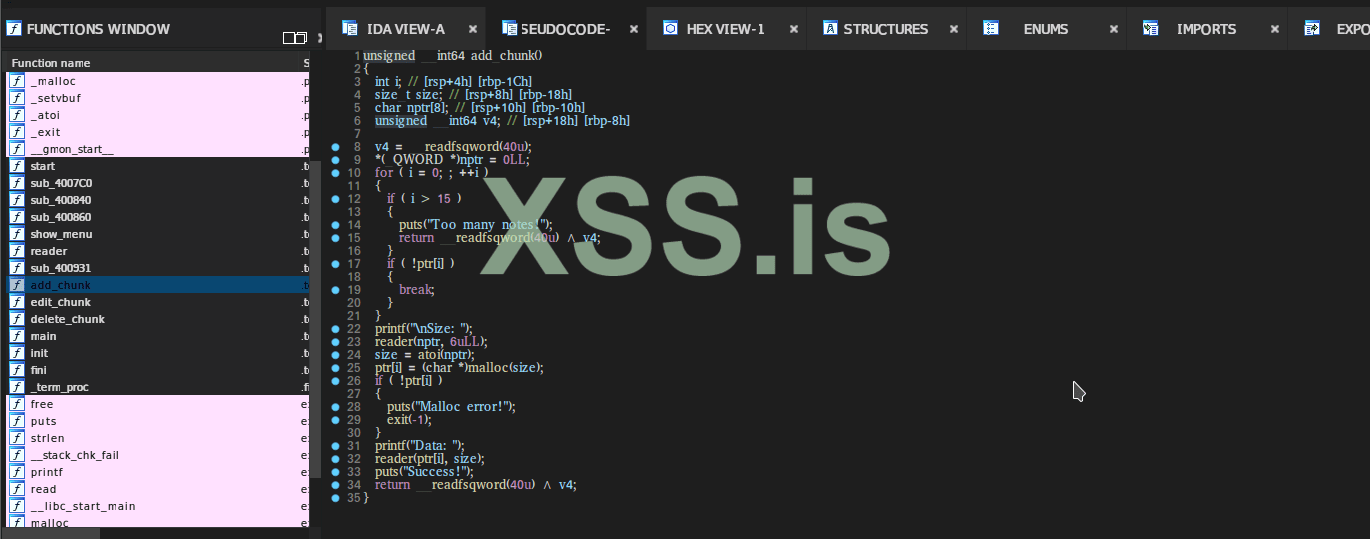1370x539 pixels.
Task: Open the HEX VIEW-1 tab
Action: point(725,29)
